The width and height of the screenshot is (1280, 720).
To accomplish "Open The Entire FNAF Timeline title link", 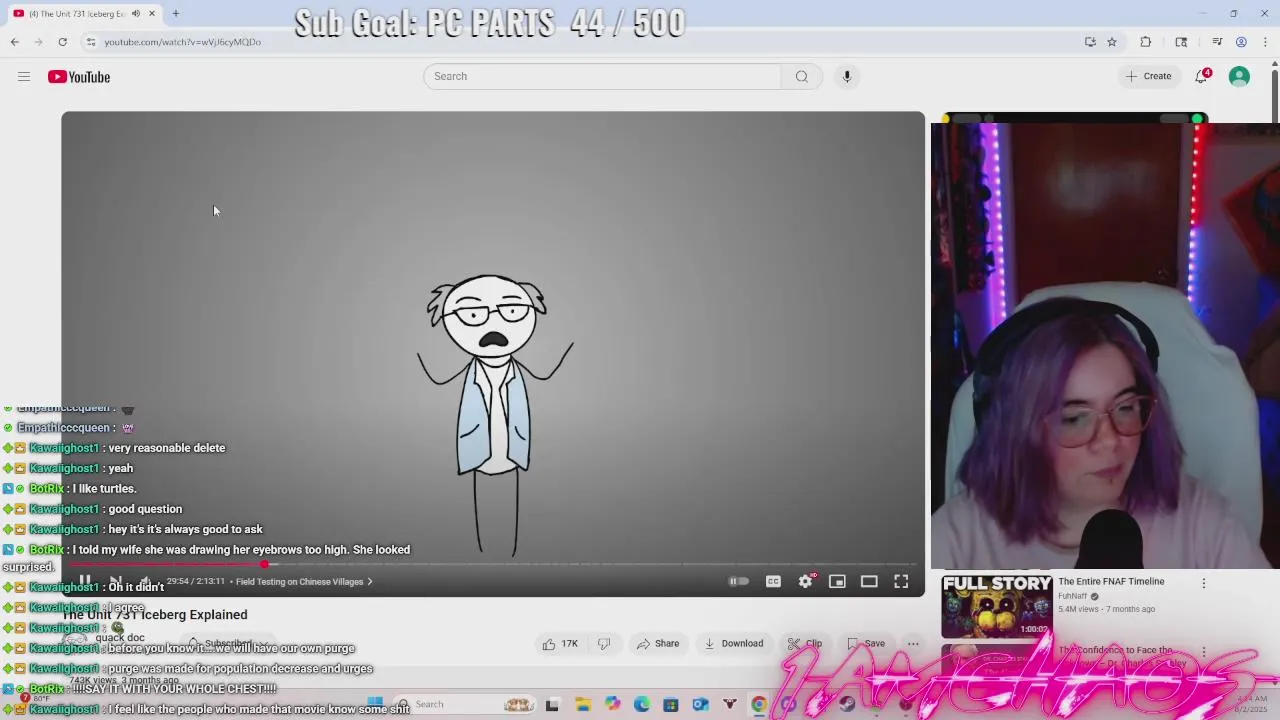I will (1111, 581).
